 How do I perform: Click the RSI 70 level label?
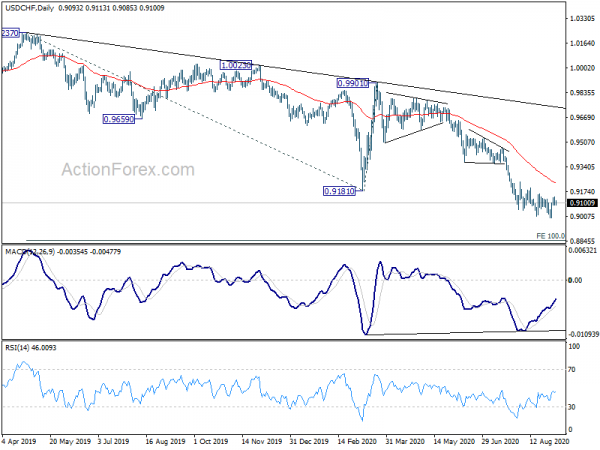click(x=572, y=370)
